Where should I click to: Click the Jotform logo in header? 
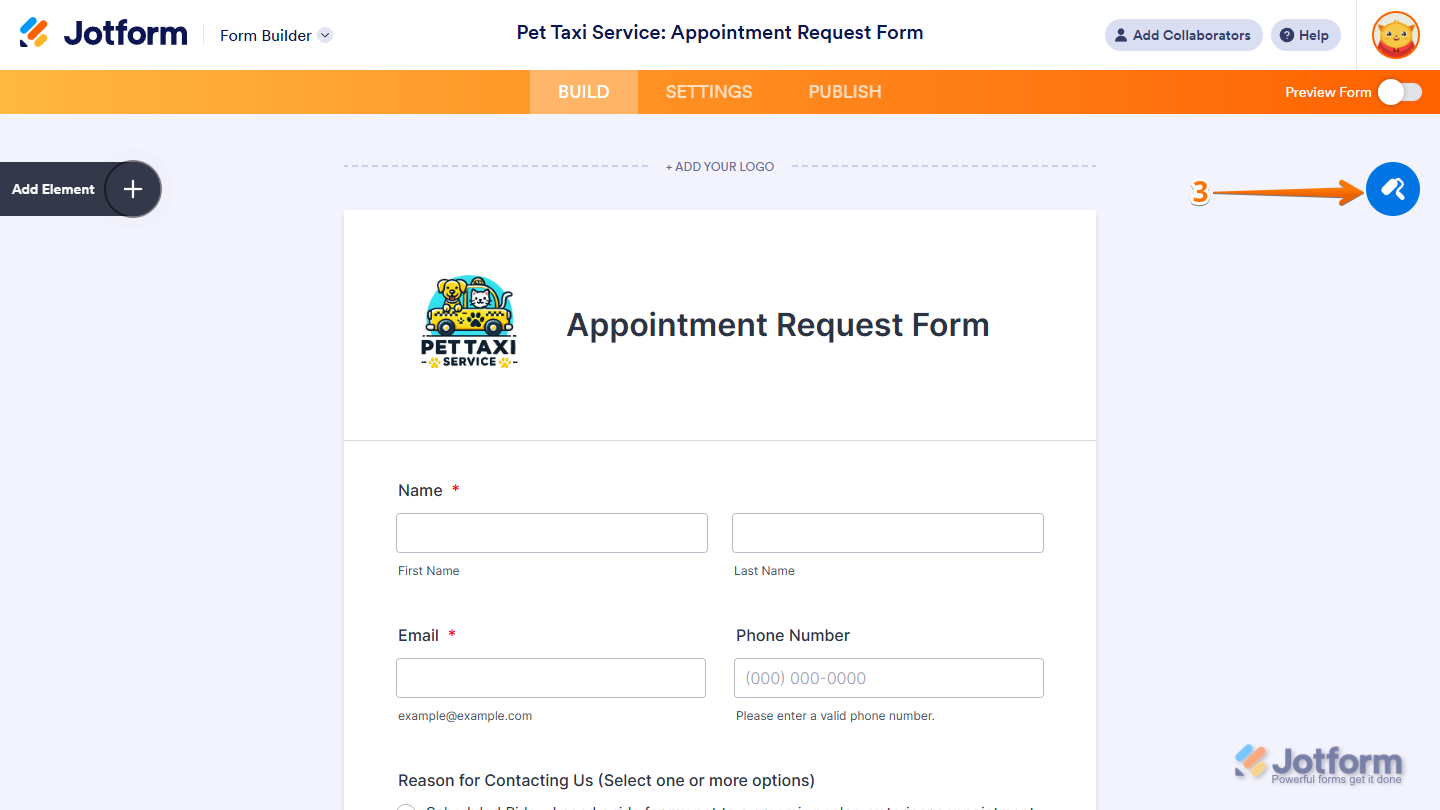[103, 34]
